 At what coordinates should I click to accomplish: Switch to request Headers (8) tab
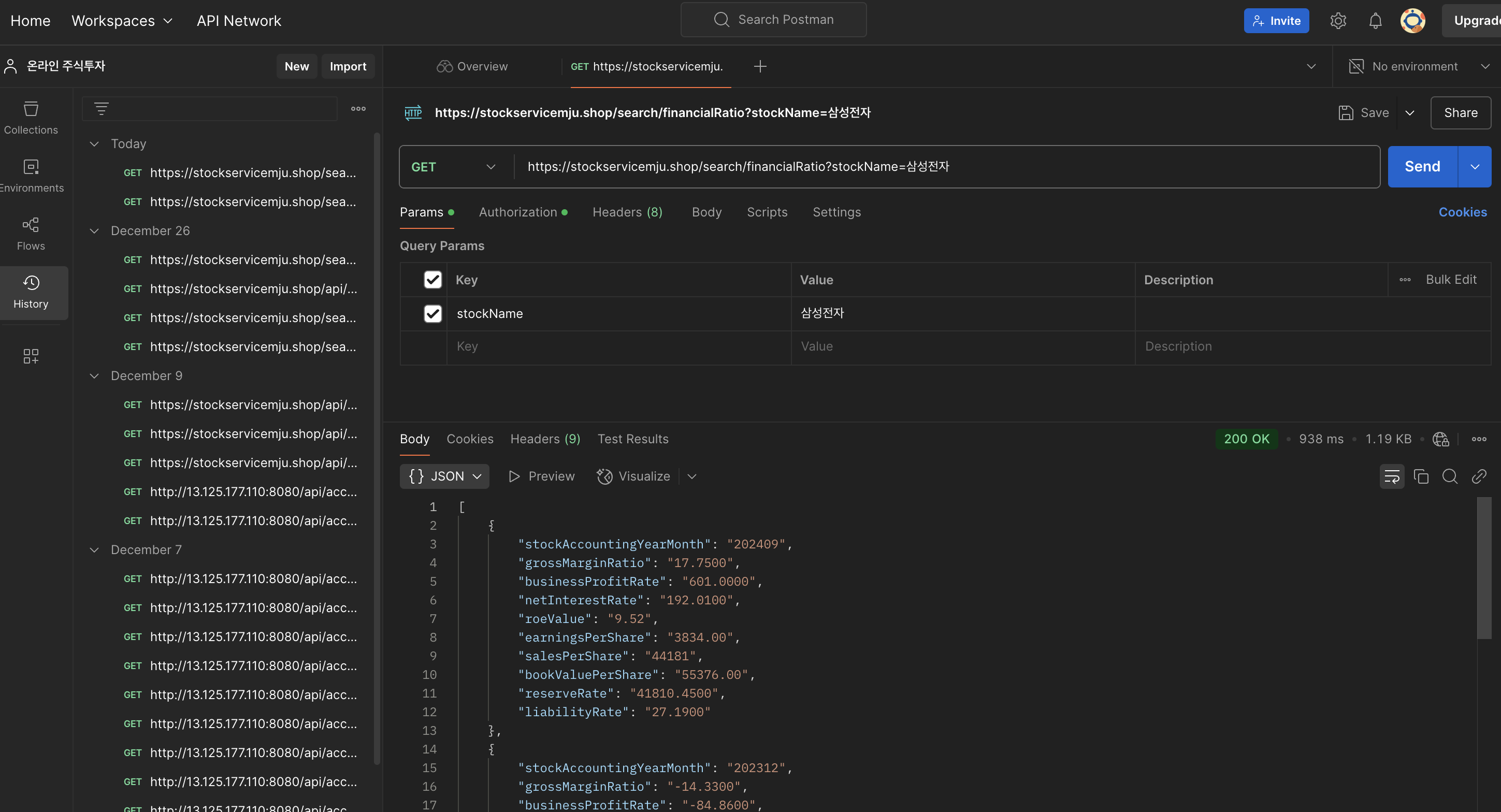tap(628, 213)
